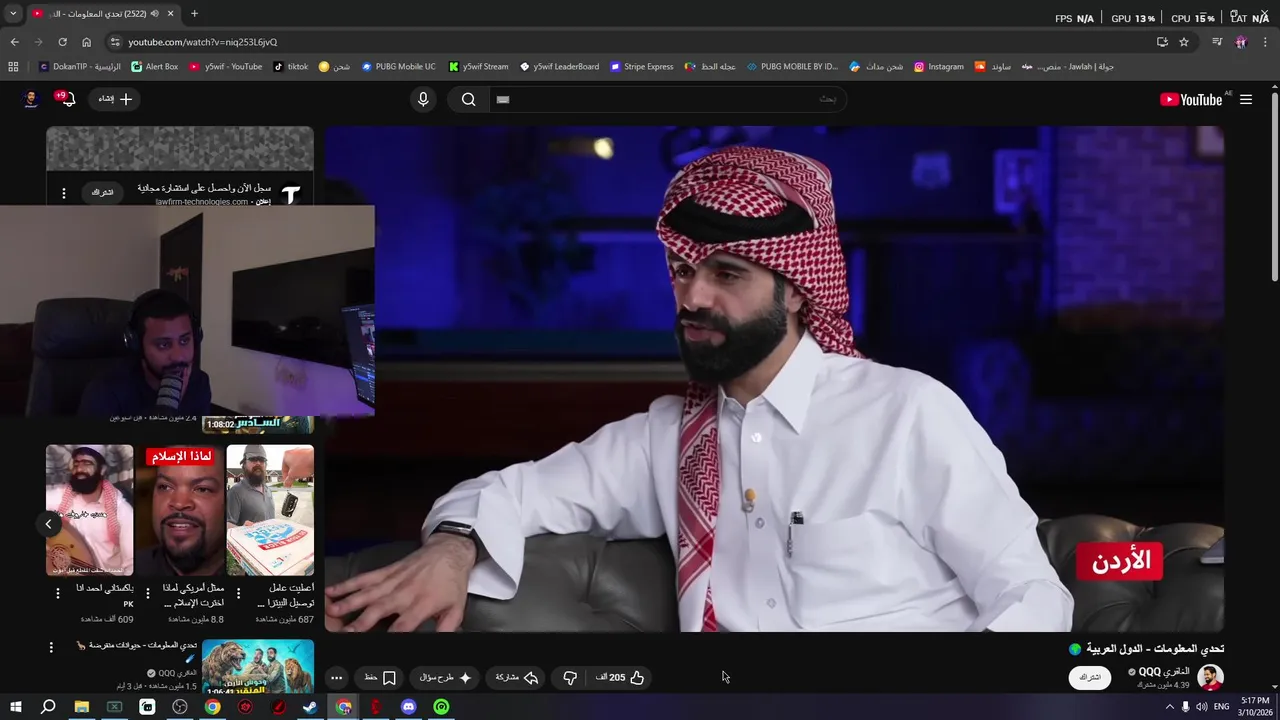Open options for the pizza short

238,593
